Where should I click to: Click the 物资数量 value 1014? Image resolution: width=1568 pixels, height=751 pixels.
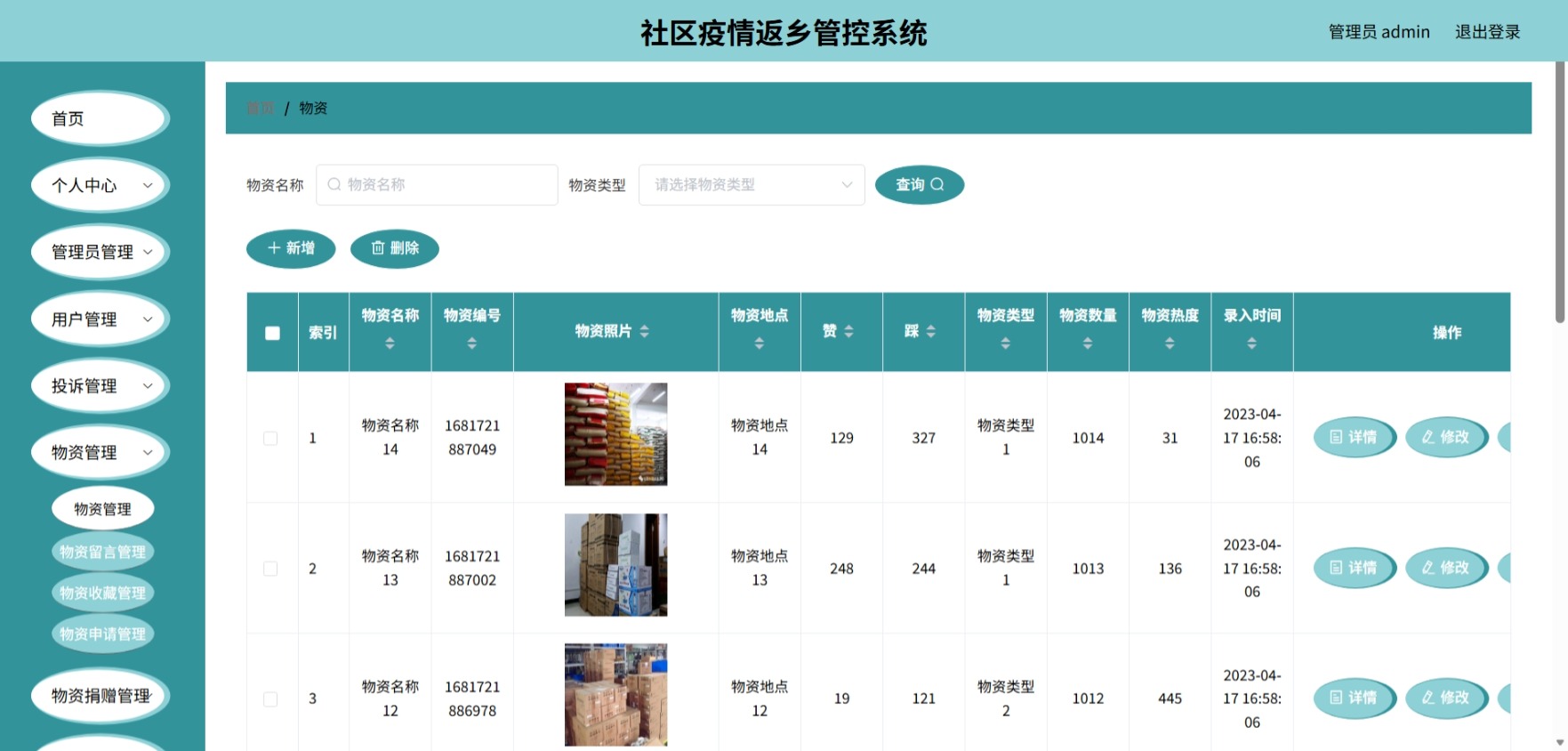point(1088,438)
